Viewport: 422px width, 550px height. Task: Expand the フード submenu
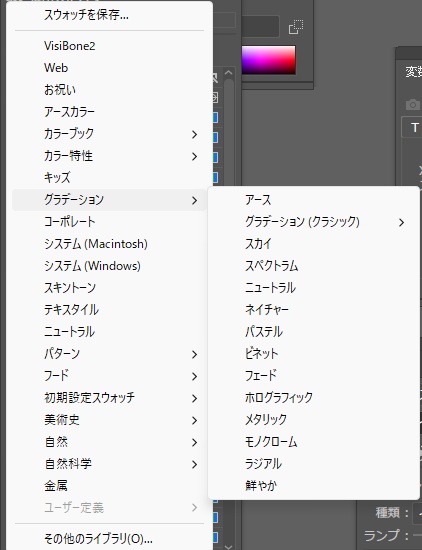[109, 376]
